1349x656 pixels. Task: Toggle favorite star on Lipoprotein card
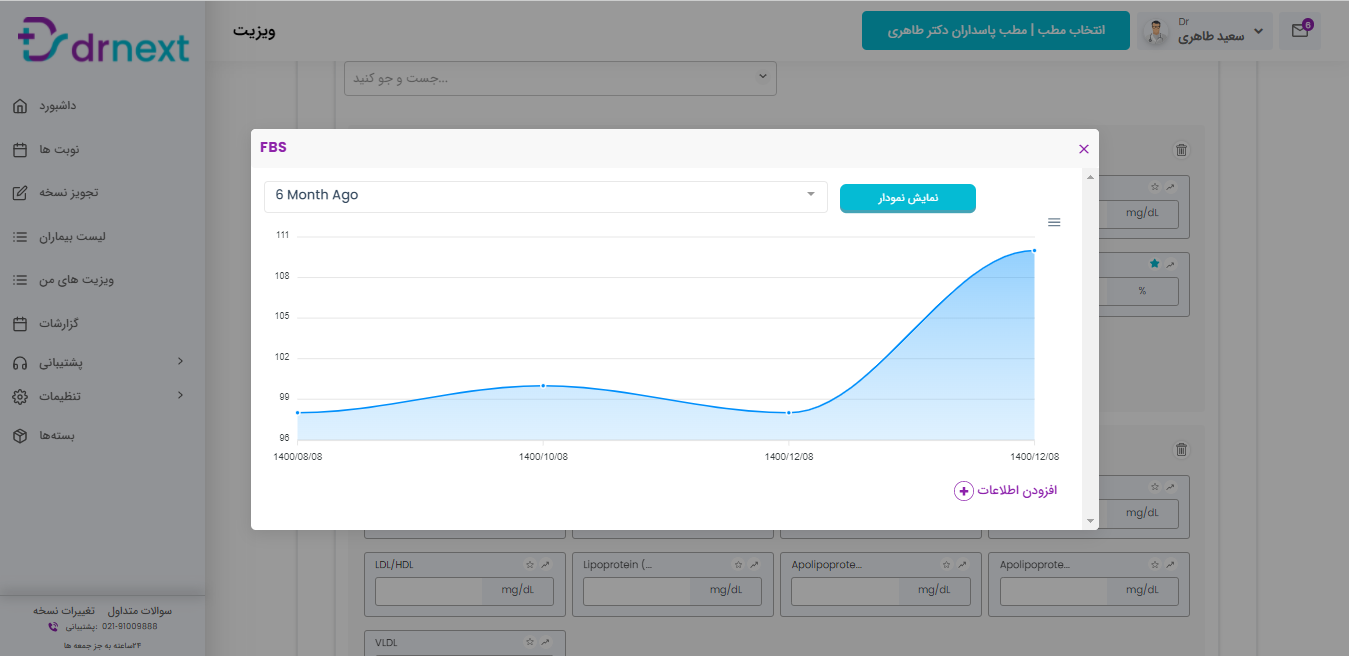738,565
